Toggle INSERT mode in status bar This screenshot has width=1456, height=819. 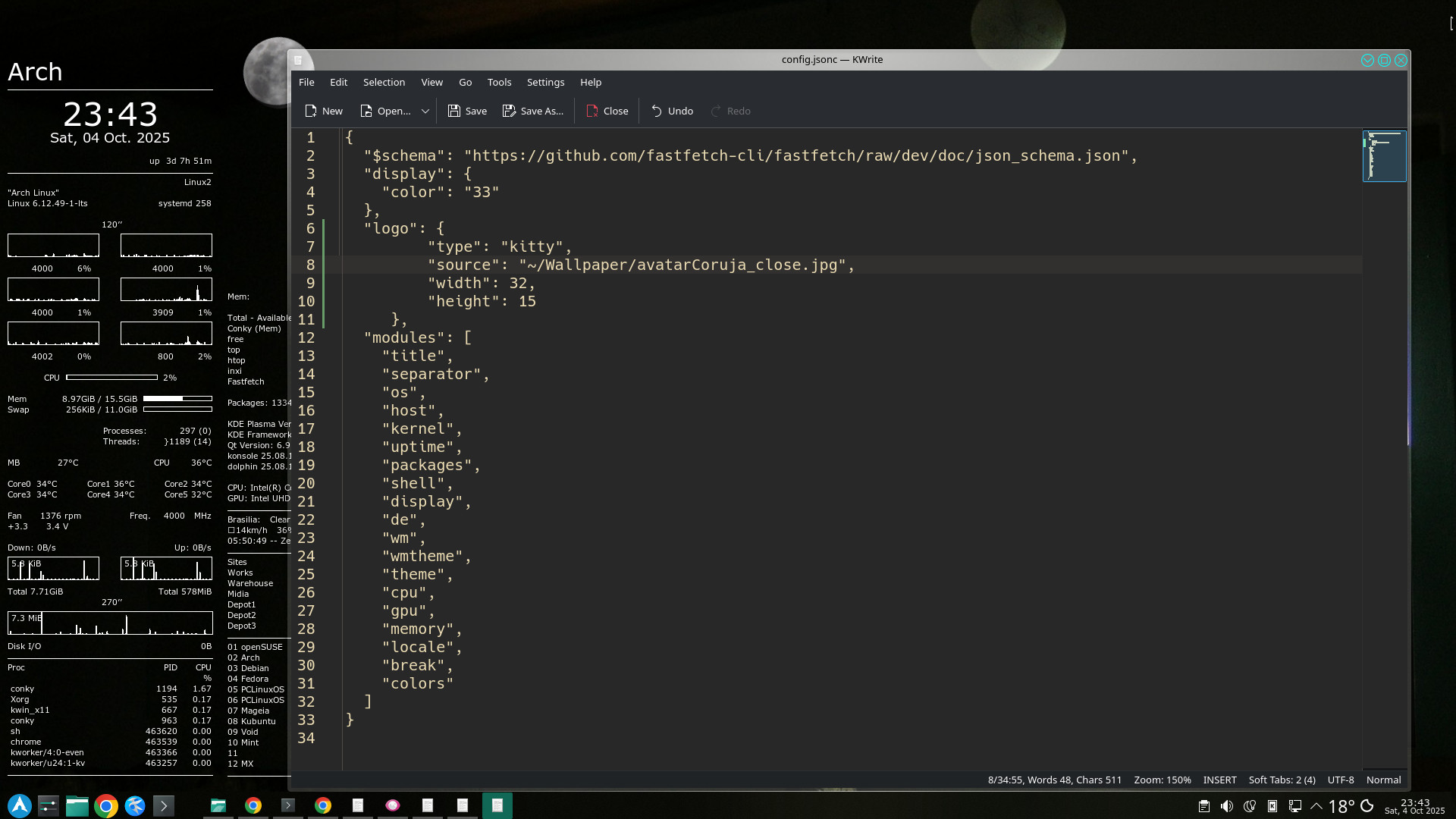click(x=1219, y=780)
